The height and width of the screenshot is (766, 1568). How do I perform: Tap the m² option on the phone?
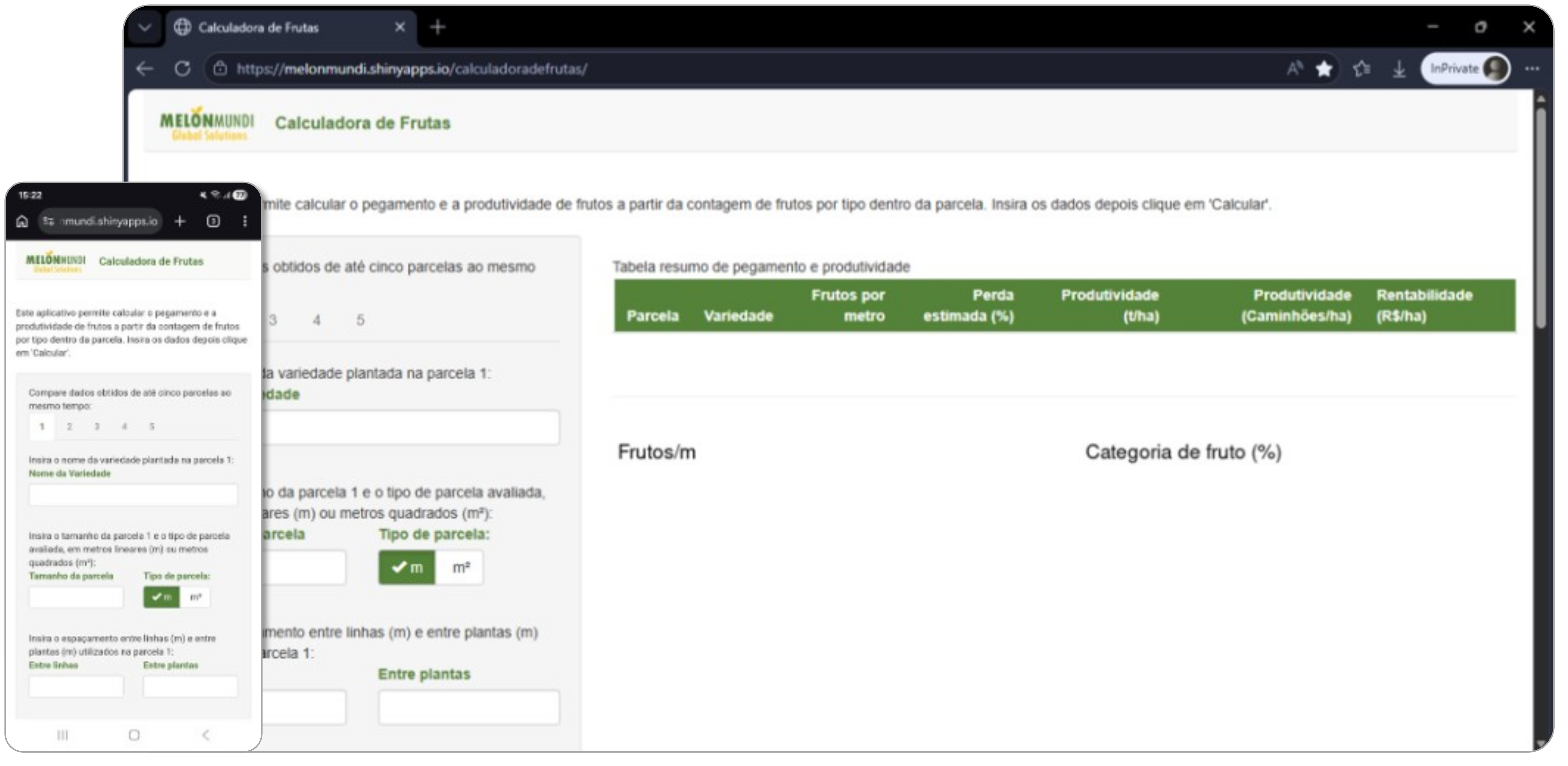[195, 597]
